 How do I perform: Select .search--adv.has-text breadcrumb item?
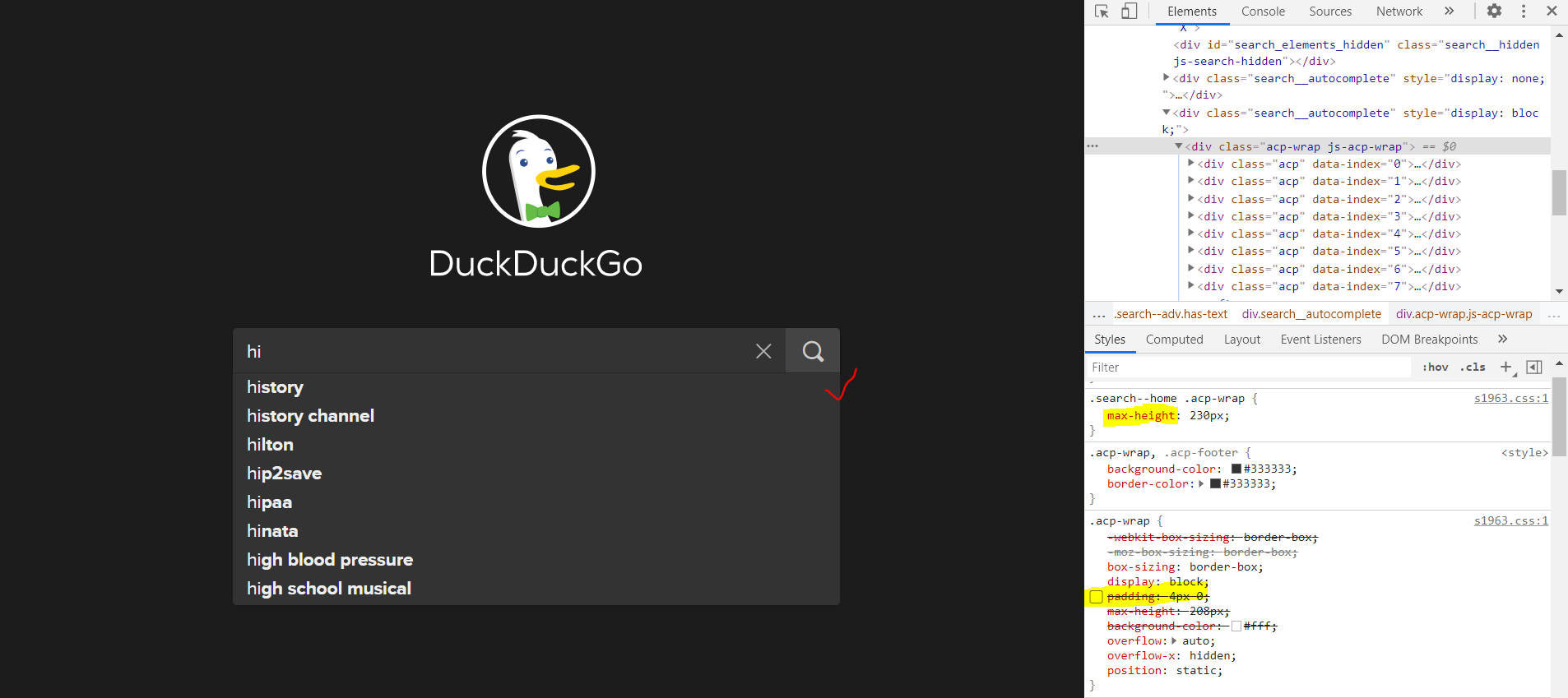pos(1171,314)
